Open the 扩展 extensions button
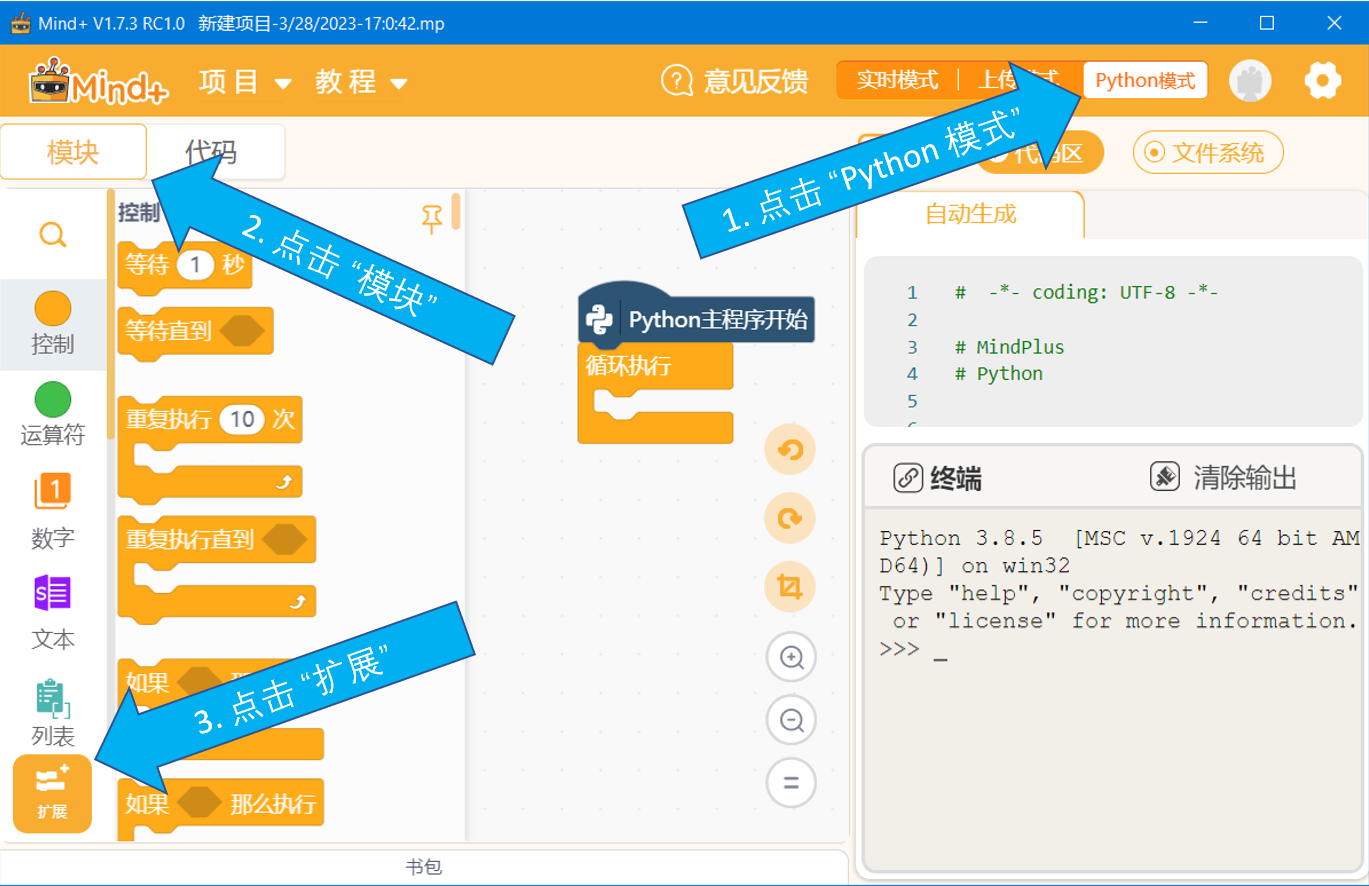1369x886 pixels. pos(53,794)
